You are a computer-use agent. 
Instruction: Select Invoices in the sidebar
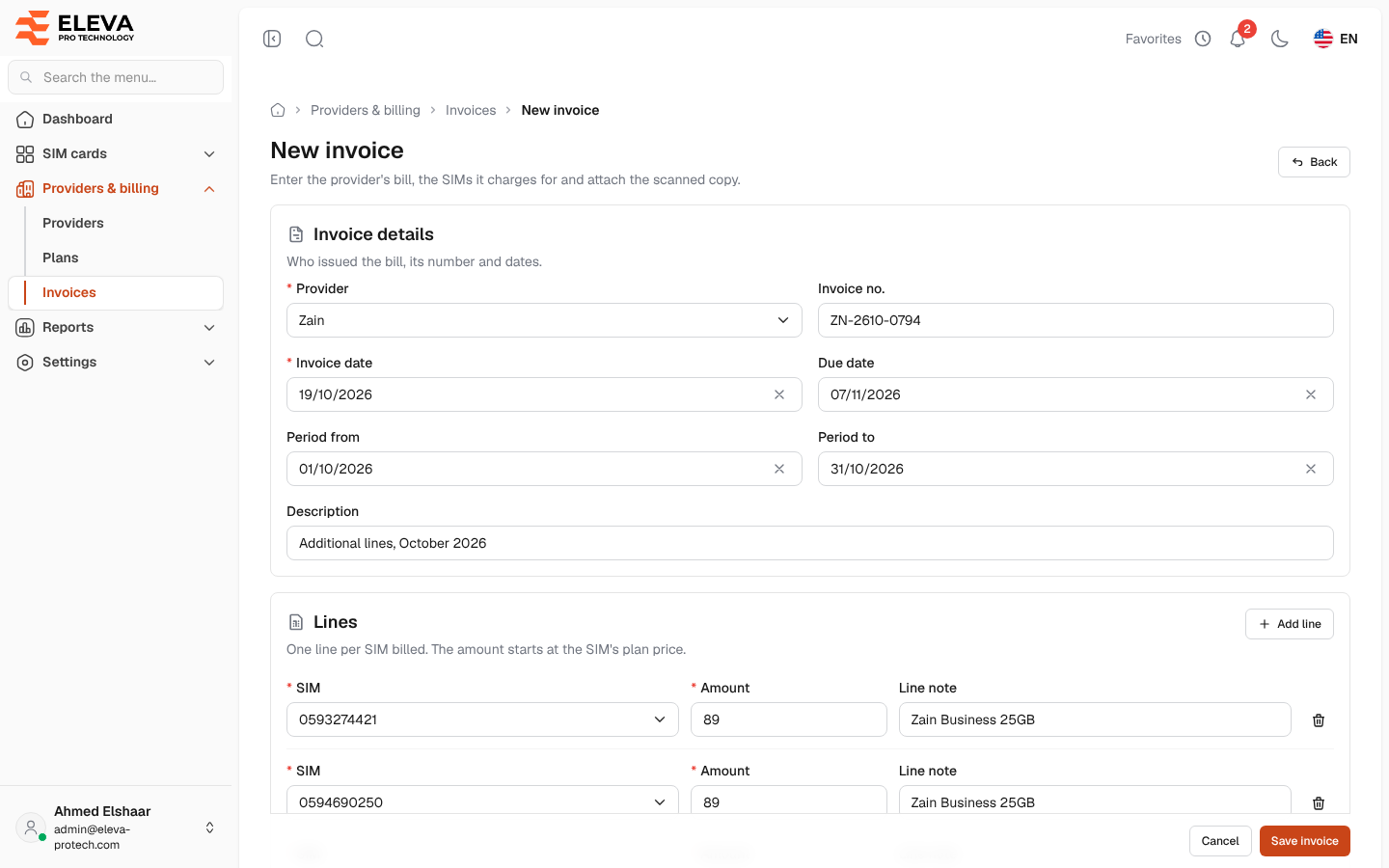pos(116,292)
